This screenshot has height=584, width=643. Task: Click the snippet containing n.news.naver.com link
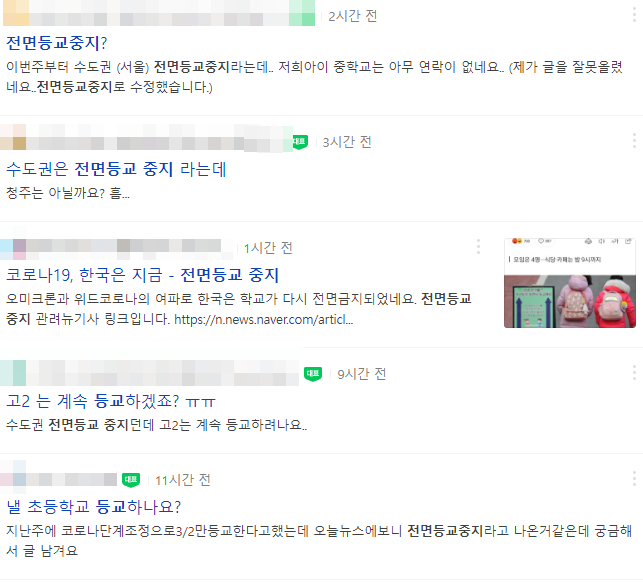(239, 309)
